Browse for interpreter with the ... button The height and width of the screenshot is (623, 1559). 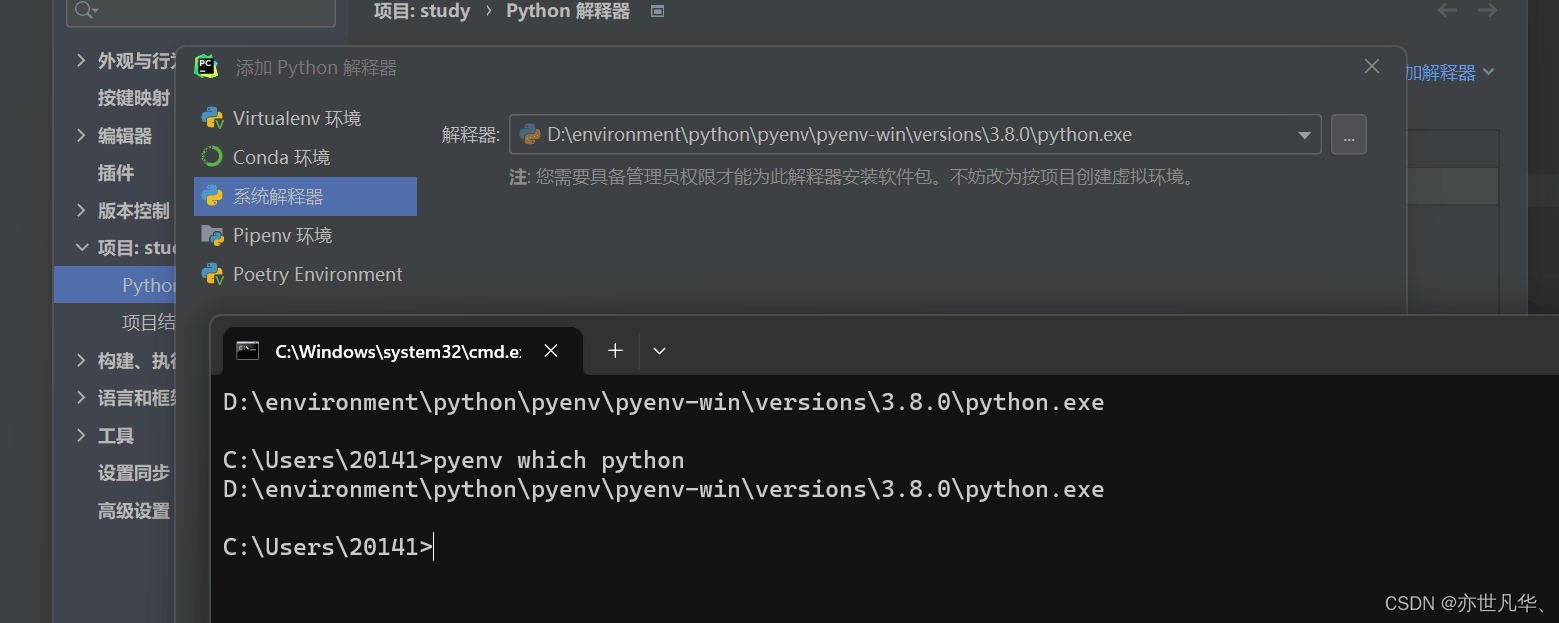click(x=1348, y=135)
